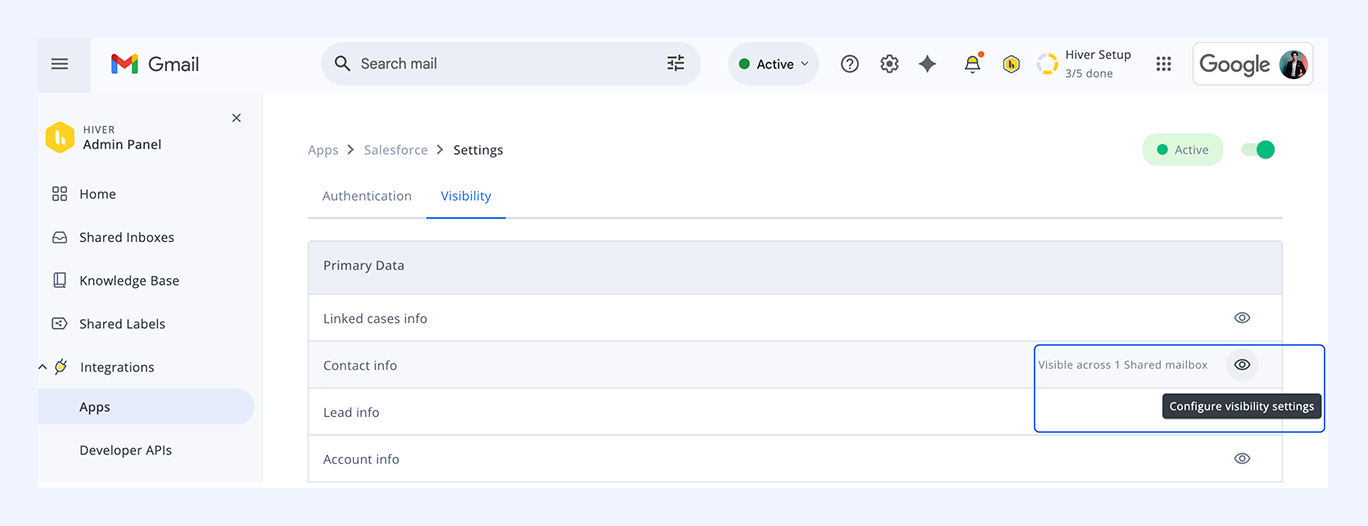
Task: Click 'Visible across 1 Shared mailbox' text
Action: point(1123,365)
